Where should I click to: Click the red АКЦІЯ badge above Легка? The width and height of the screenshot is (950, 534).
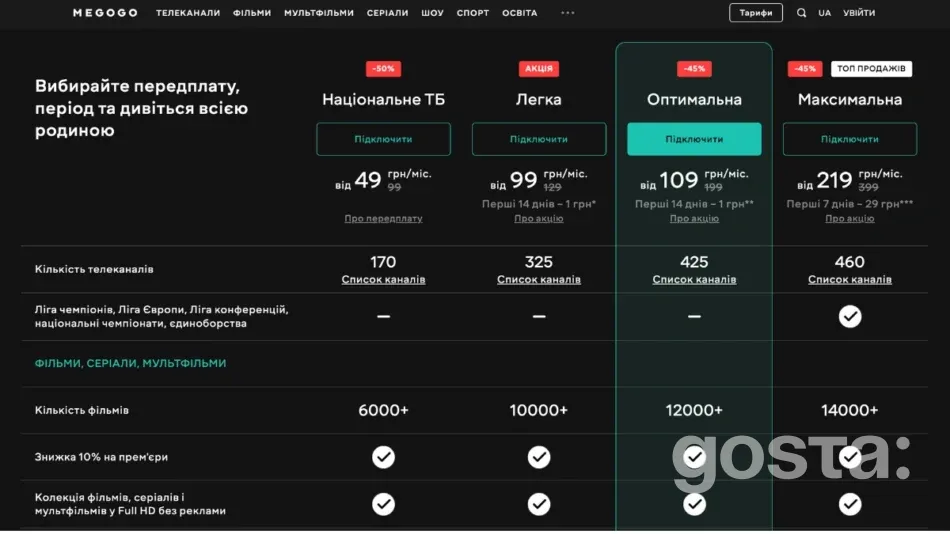click(538, 69)
